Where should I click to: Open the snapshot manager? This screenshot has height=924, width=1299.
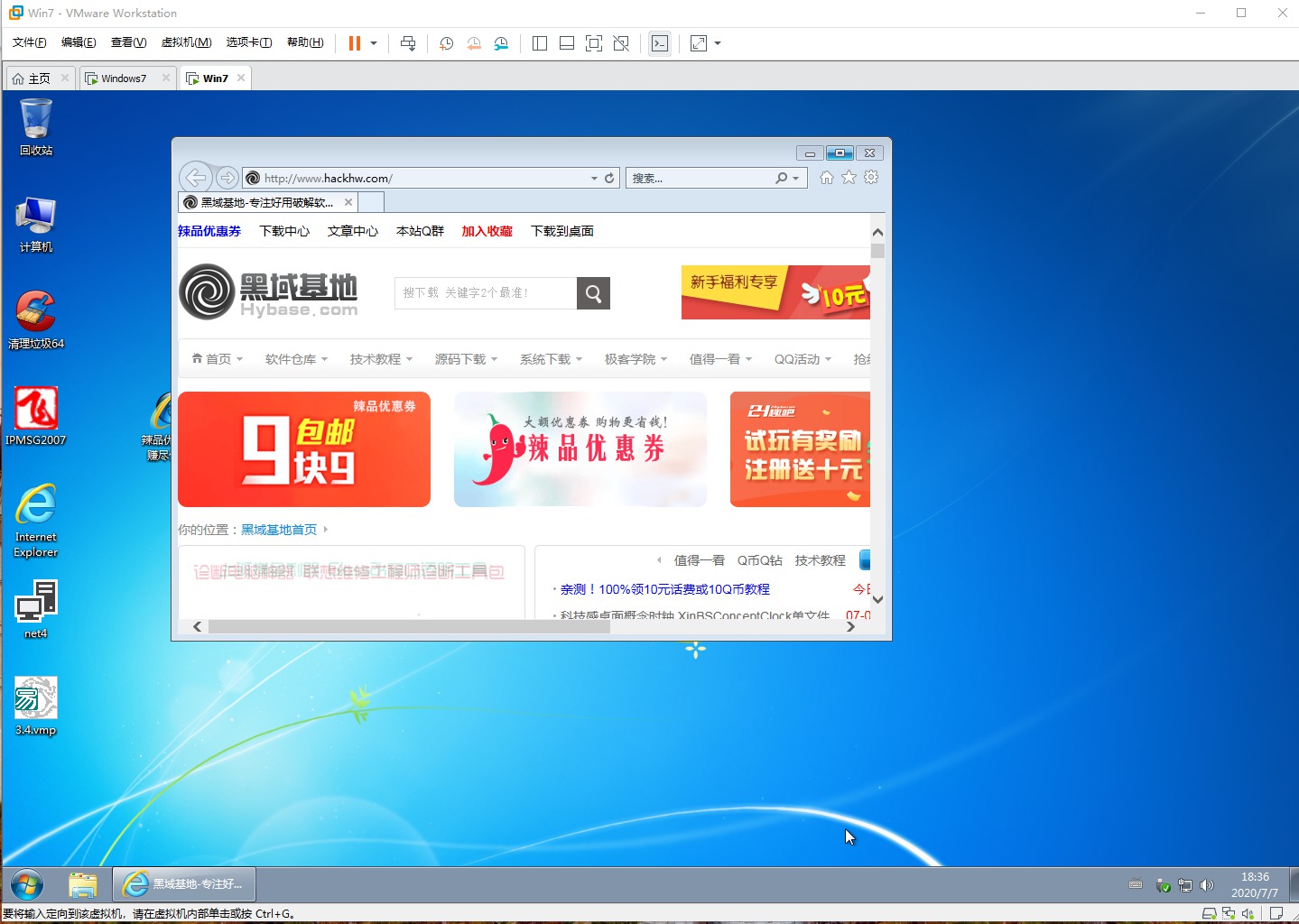click(x=501, y=43)
